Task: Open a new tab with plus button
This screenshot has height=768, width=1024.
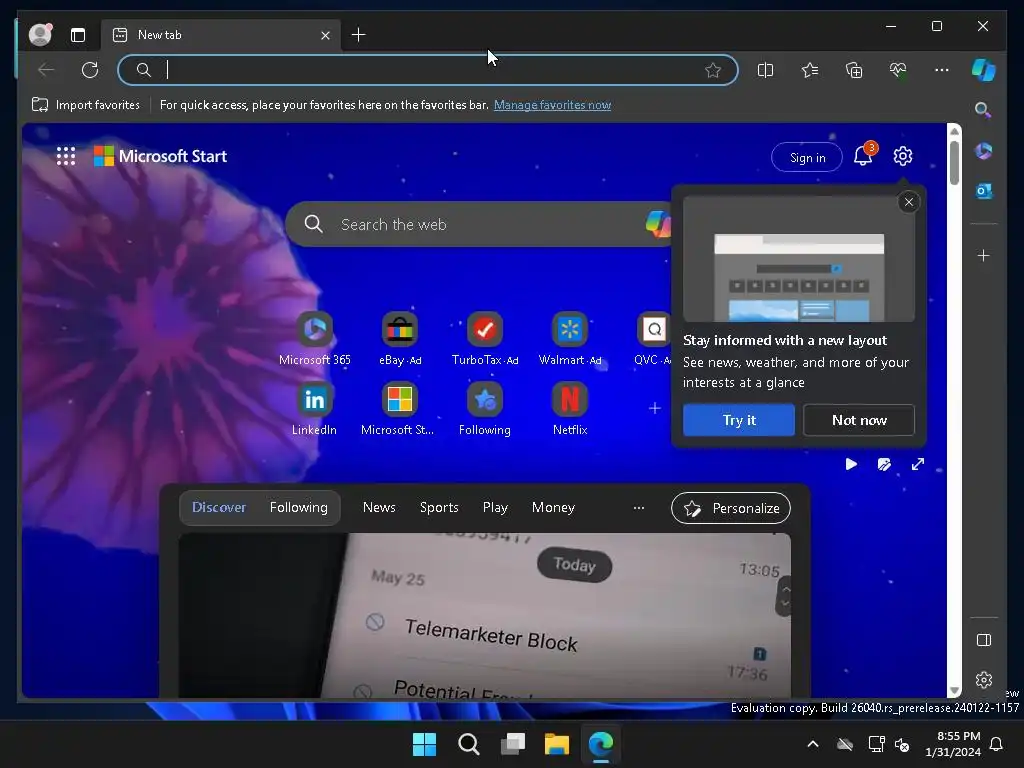Action: click(359, 35)
